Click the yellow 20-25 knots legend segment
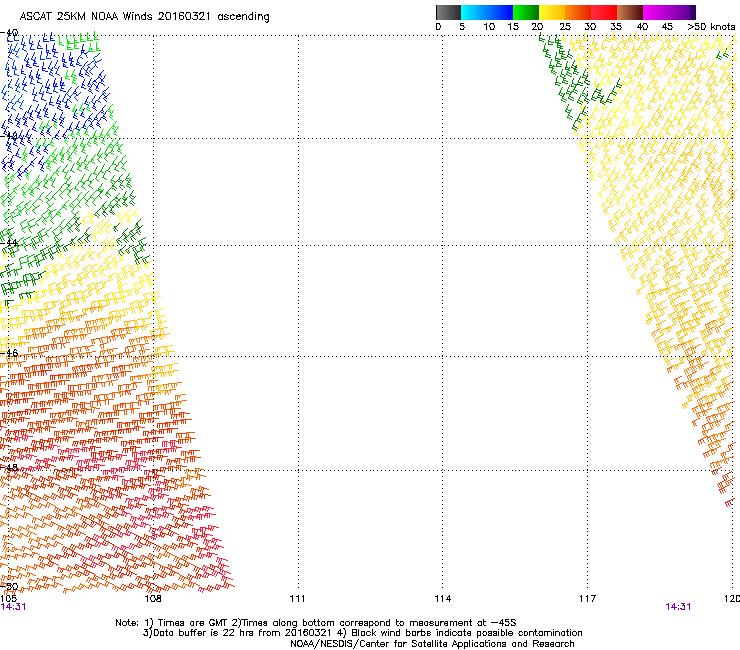 552,12
